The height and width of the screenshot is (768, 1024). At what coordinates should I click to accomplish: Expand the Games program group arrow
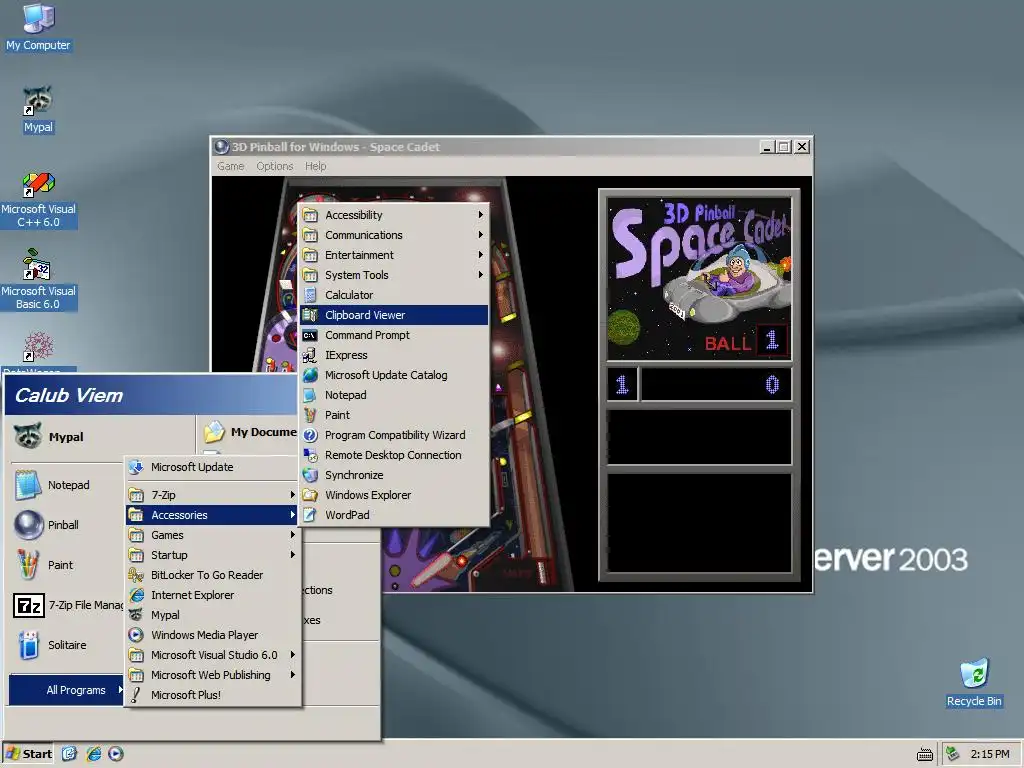coord(293,535)
